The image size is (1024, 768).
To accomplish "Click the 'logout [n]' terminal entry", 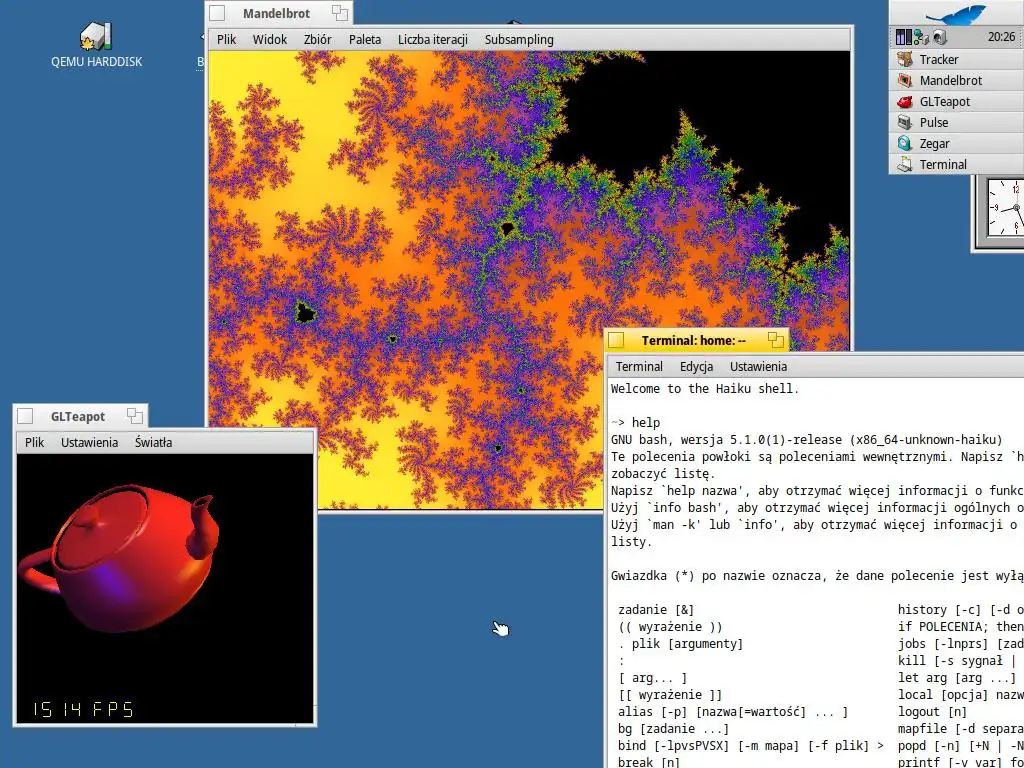I will (x=932, y=712).
